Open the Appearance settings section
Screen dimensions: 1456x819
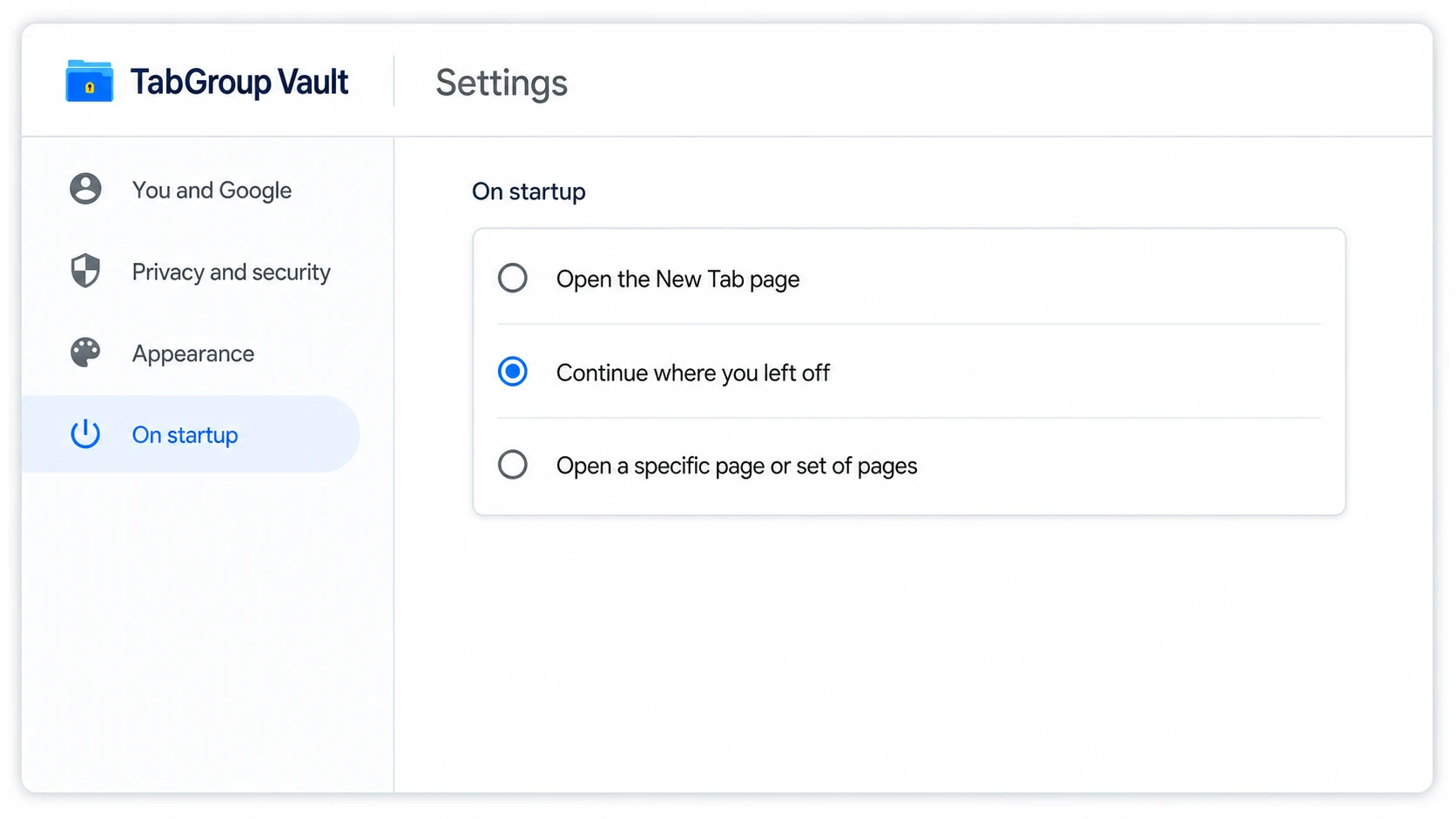click(x=192, y=353)
